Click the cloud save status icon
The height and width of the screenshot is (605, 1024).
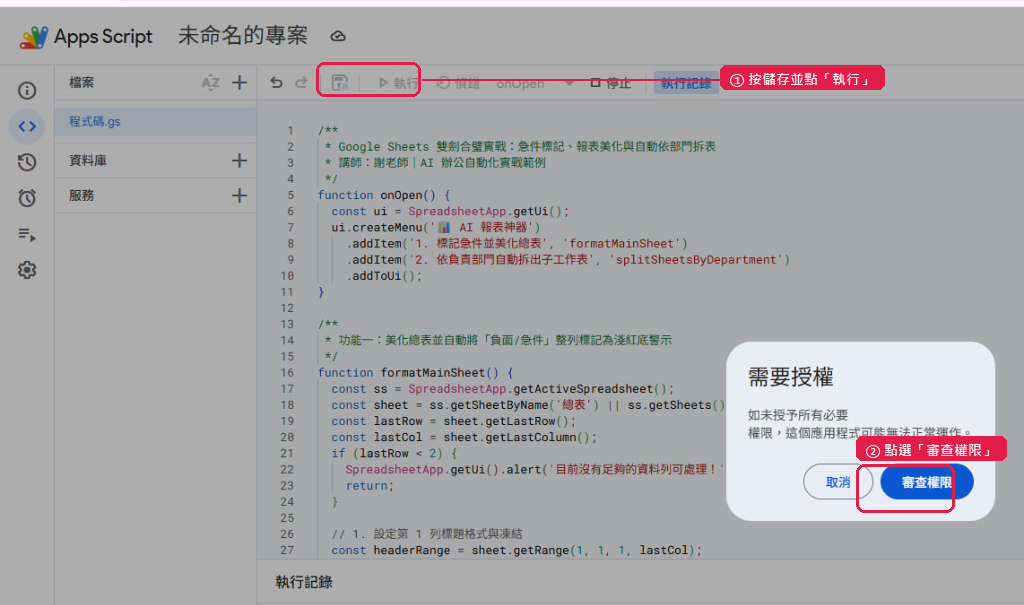click(x=338, y=37)
